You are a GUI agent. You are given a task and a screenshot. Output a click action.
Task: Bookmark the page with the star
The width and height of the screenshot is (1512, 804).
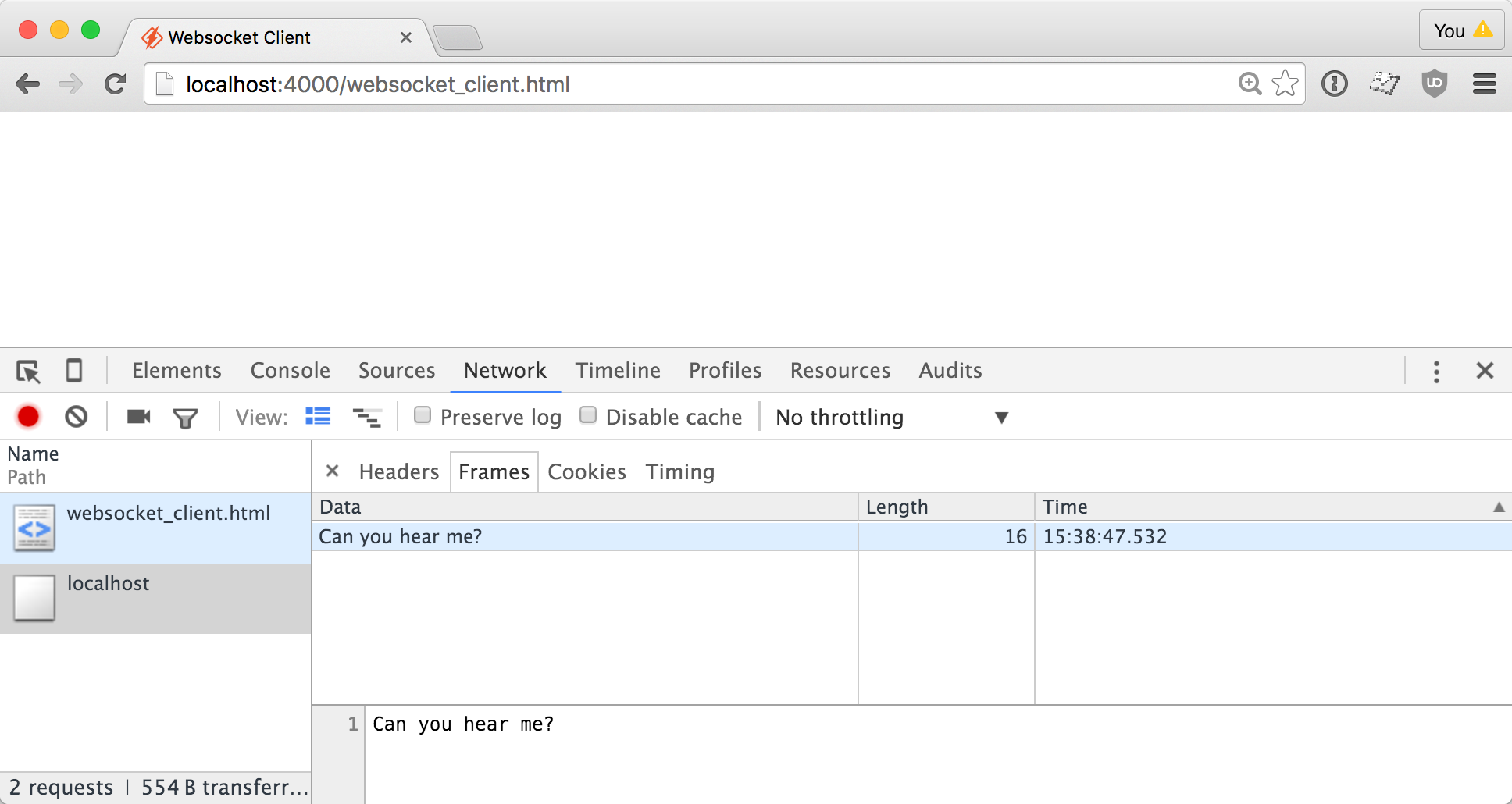pos(1285,84)
